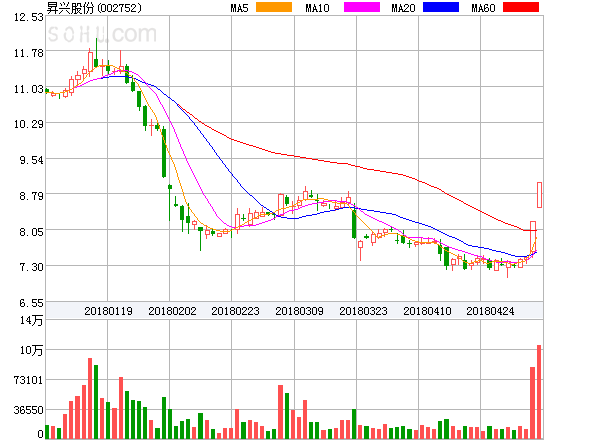Click the blue MA20 legend swatch
The height and width of the screenshot is (440, 600).
click(441, 7)
